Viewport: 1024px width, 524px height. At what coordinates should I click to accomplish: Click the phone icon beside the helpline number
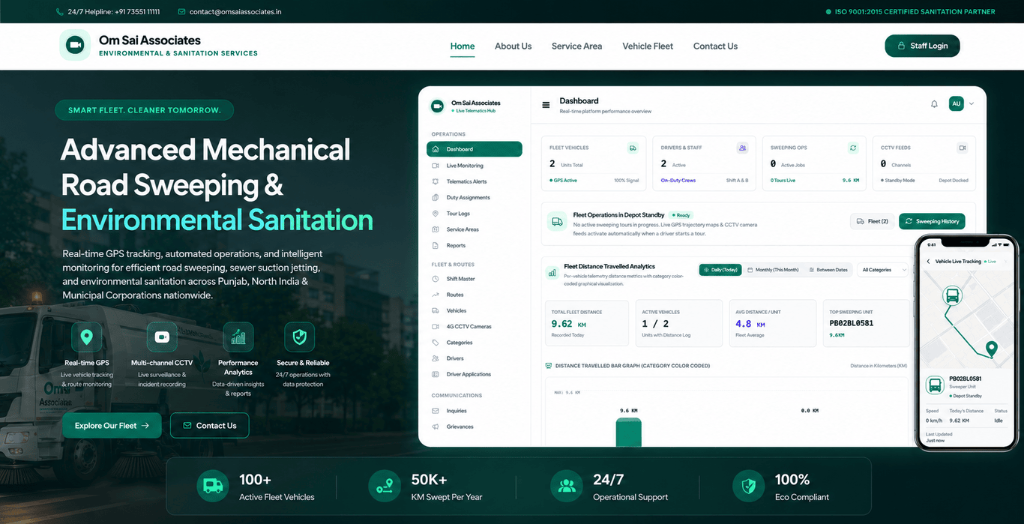tap(59, 12)
